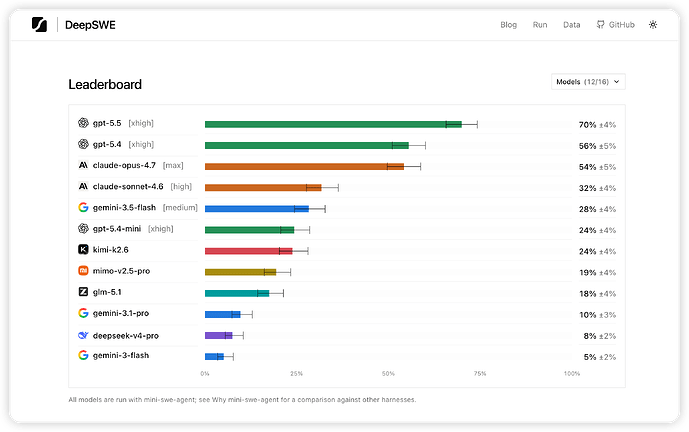The height and width of the screenshot is (432, 689).
Task: Open the Blog page
Action: [508, 25]
